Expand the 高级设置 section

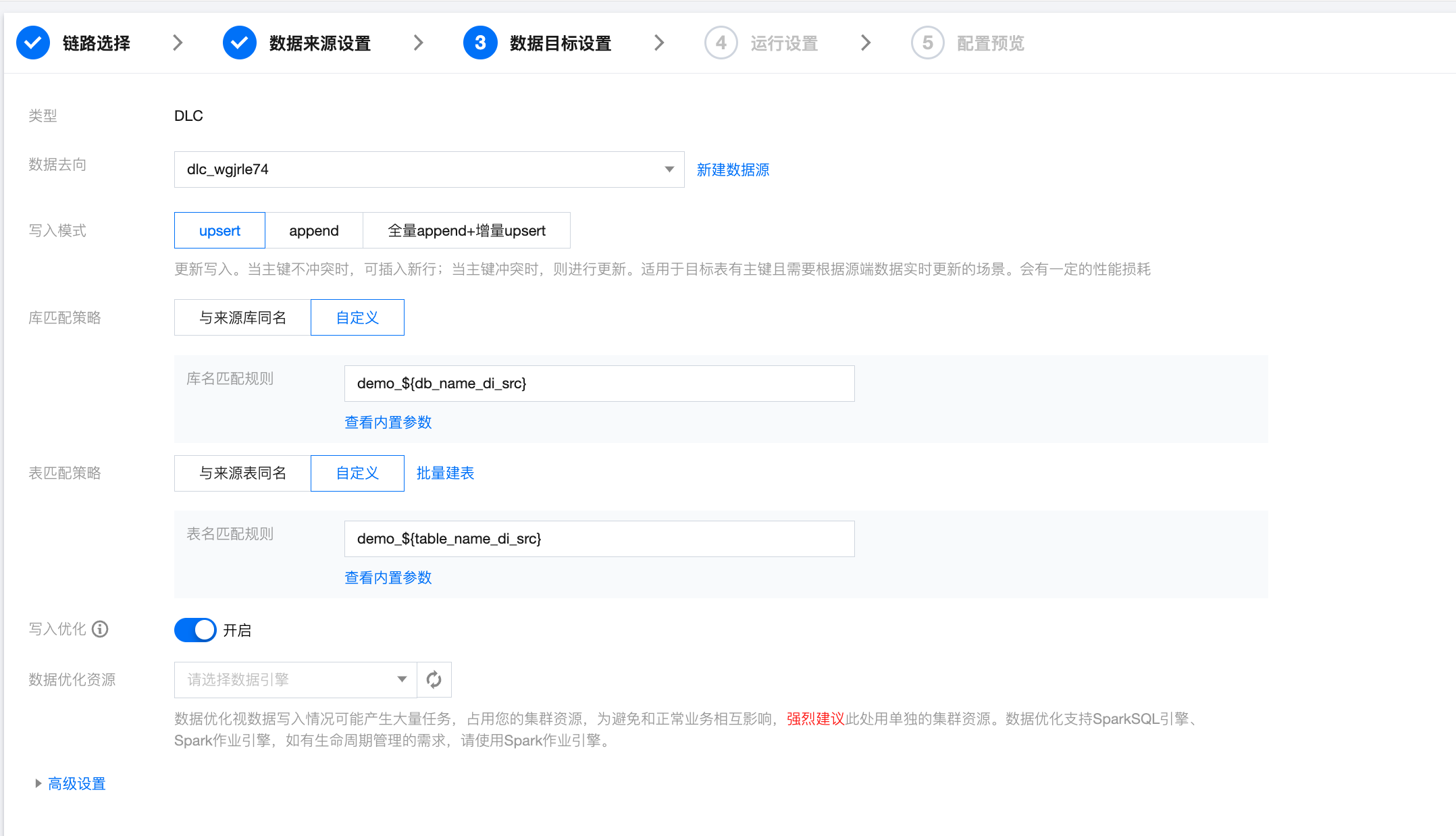coord(76,783)
